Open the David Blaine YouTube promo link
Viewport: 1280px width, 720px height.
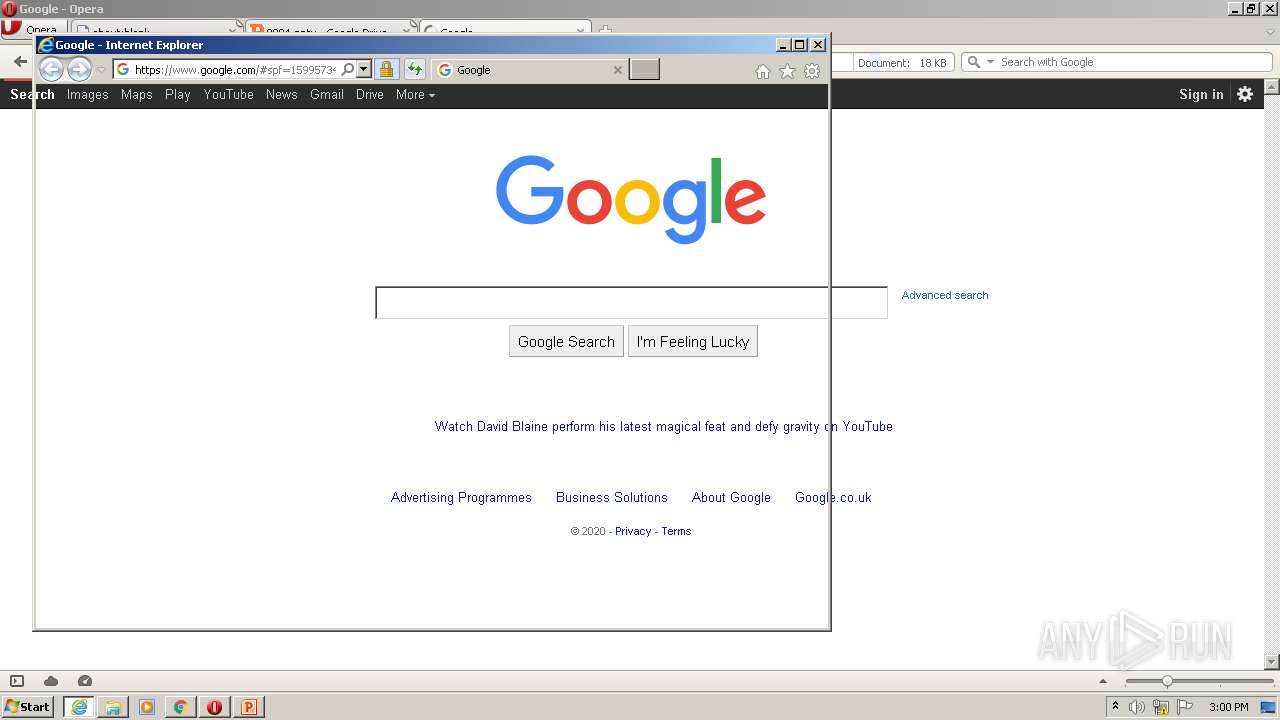(x=663, y=426)
